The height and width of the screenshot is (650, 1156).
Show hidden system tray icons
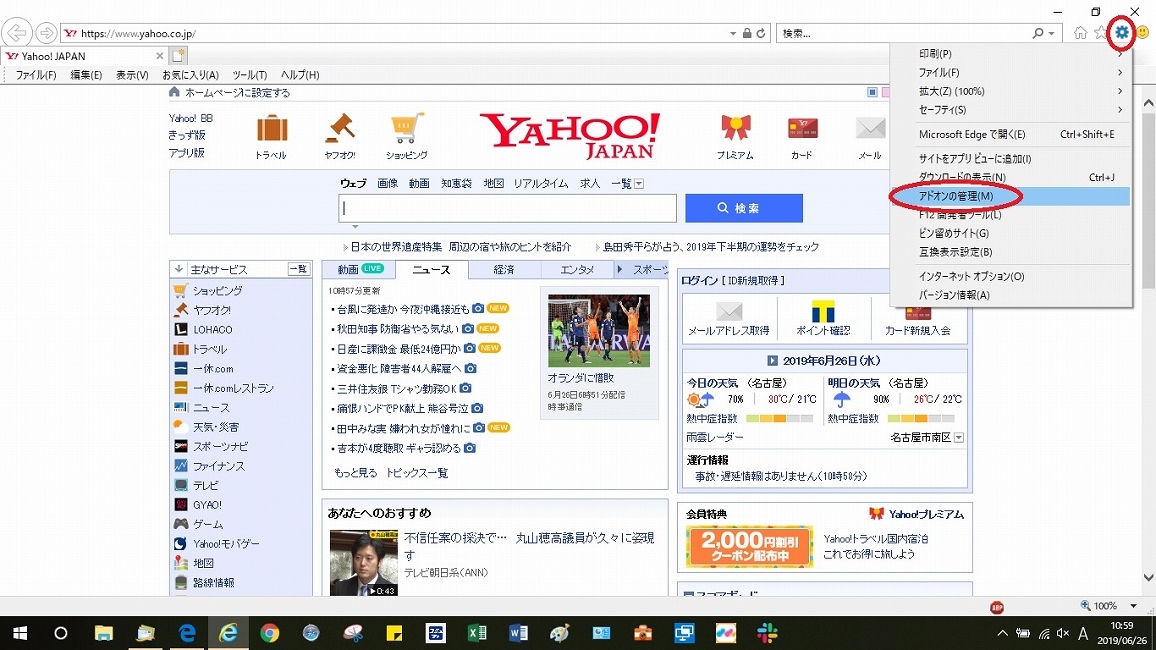coord(1003,633)
